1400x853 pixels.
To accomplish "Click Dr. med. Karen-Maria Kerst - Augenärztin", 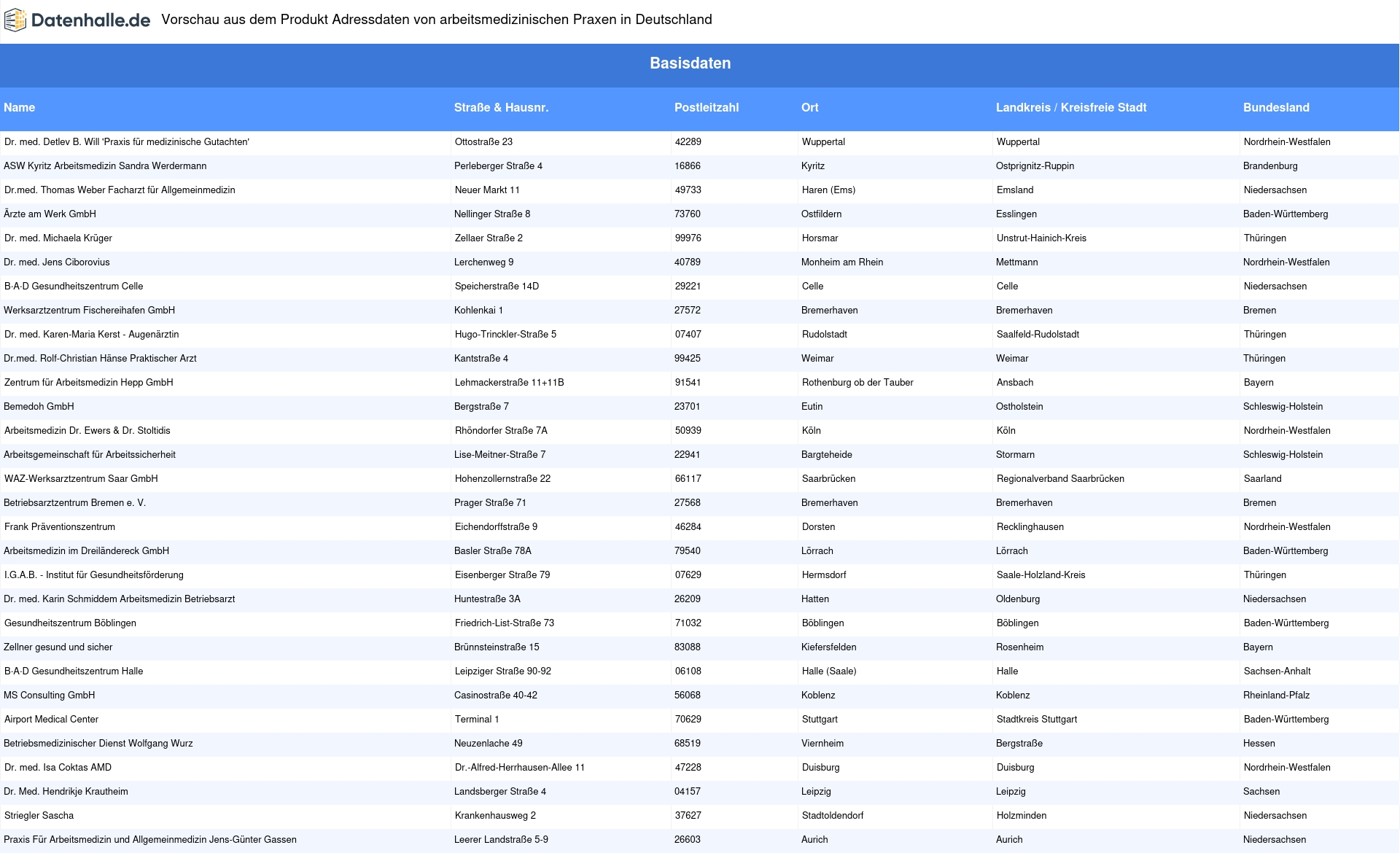I will (x=91, y=335).
